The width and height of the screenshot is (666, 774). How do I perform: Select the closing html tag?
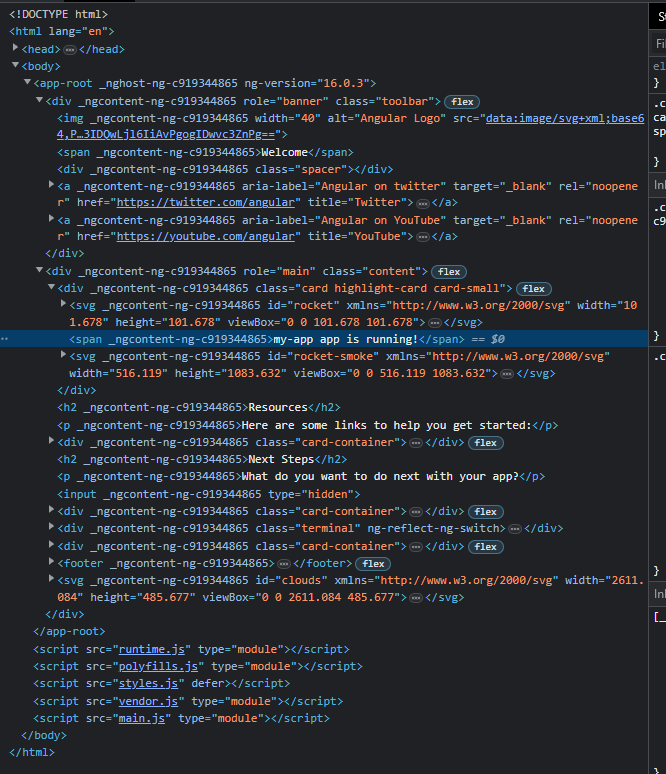32,752
